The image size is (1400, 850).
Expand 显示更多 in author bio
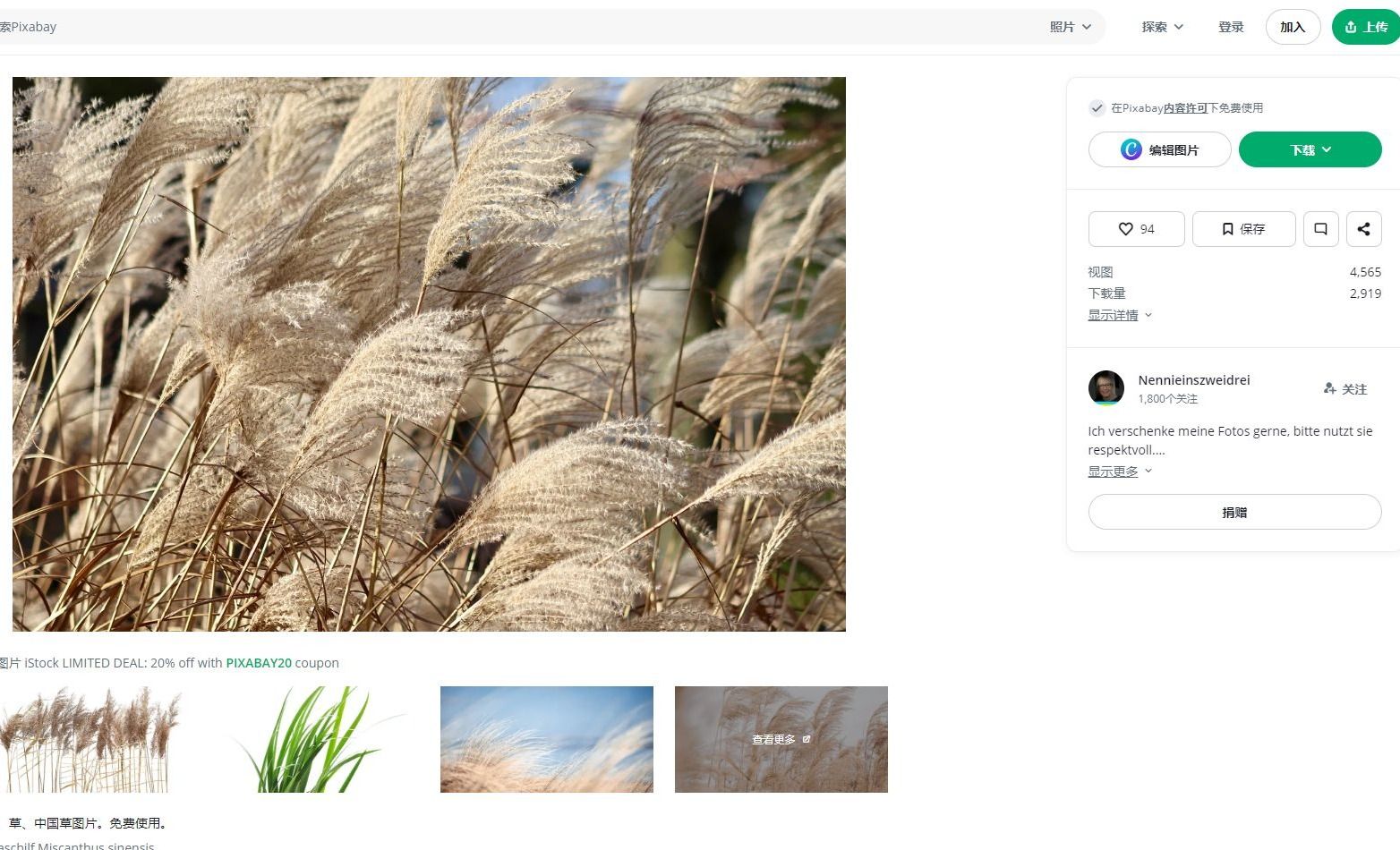tap(1120, 472)
